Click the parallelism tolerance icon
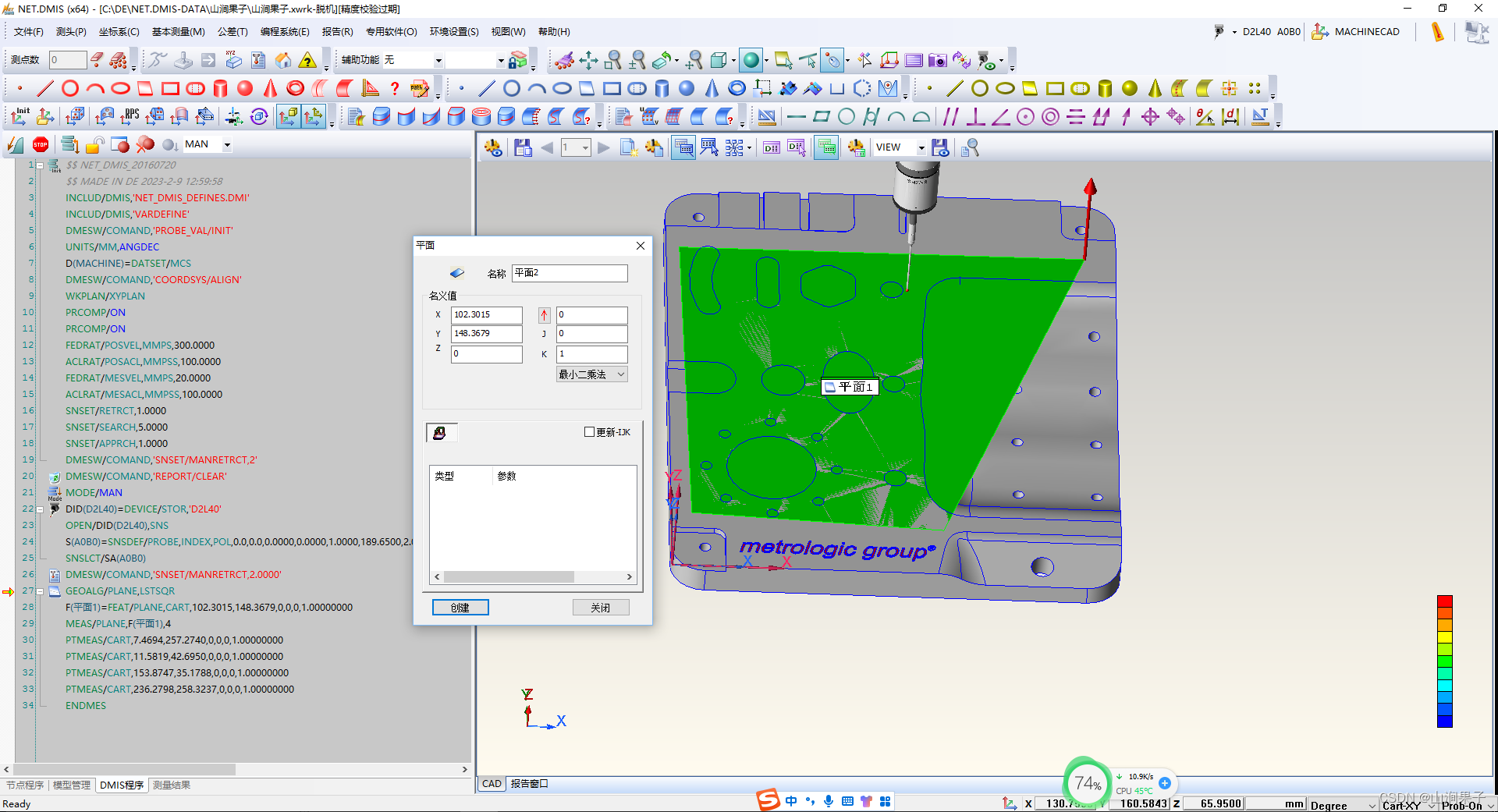The height and width of the screenshot is (812, 1498). pyautogui.click(x=950, y=117)
